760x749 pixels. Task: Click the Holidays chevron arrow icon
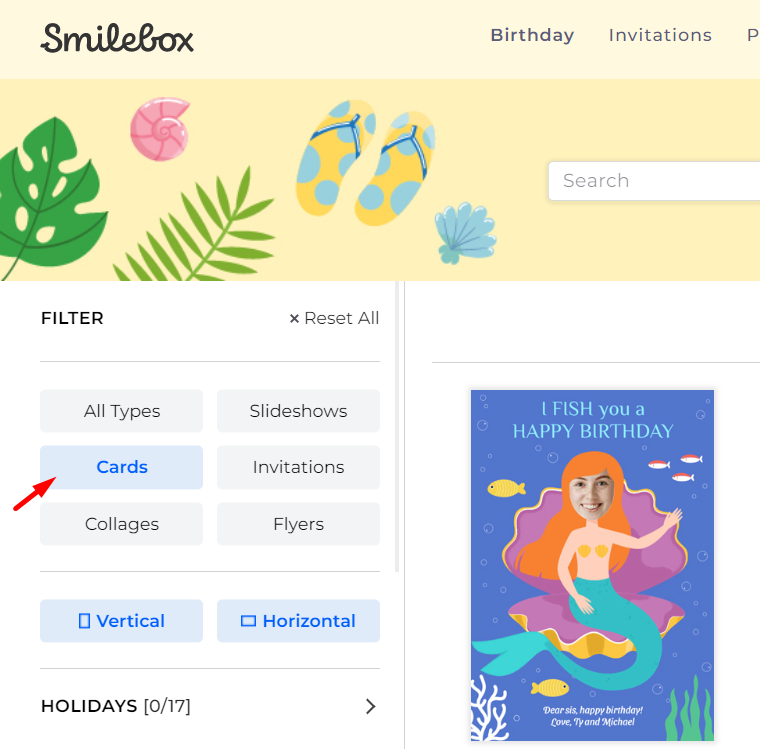tap(370, 706)
